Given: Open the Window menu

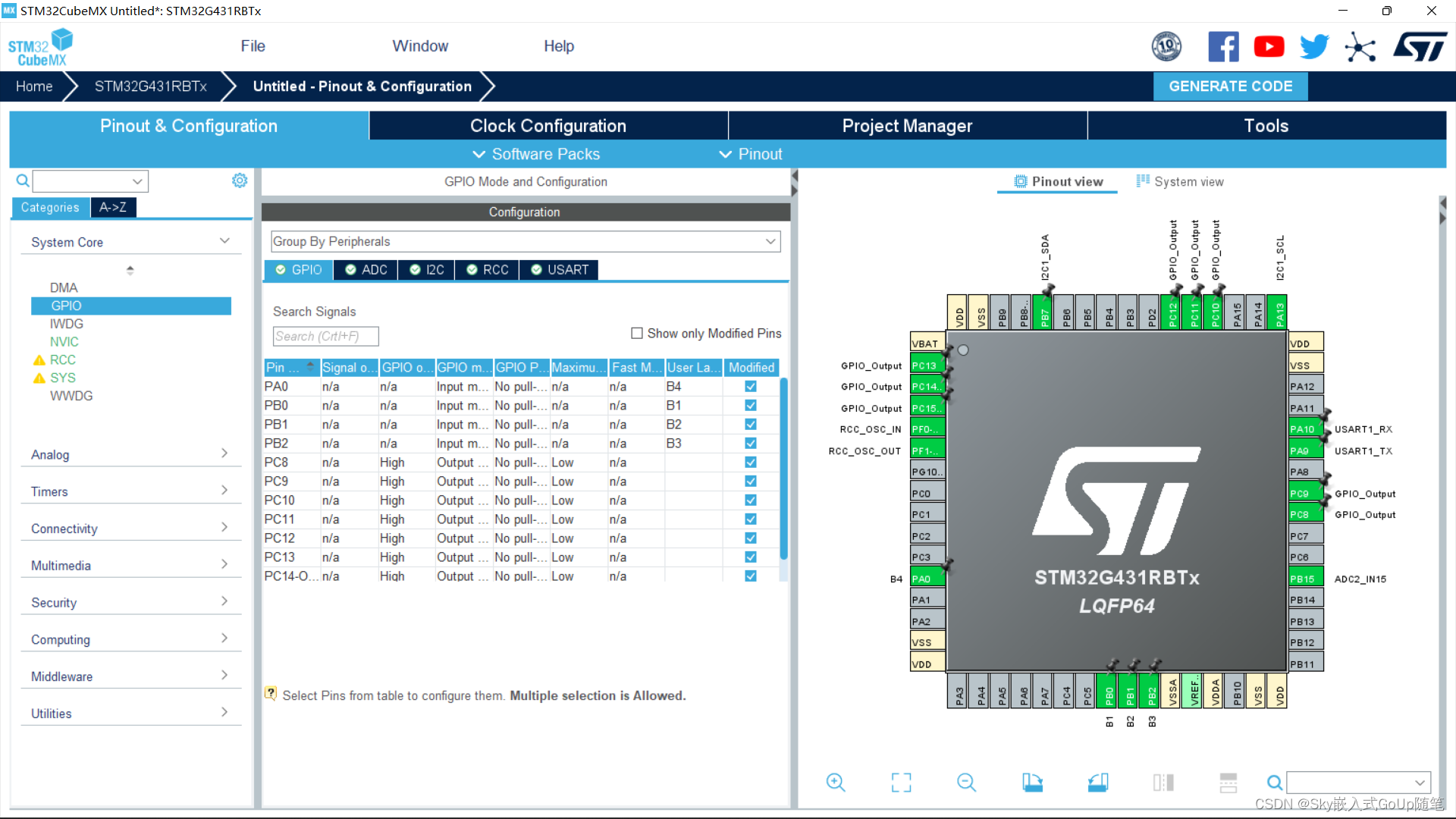Looking at the screenshot, I should pyautogui.click(x=420, y=46).
